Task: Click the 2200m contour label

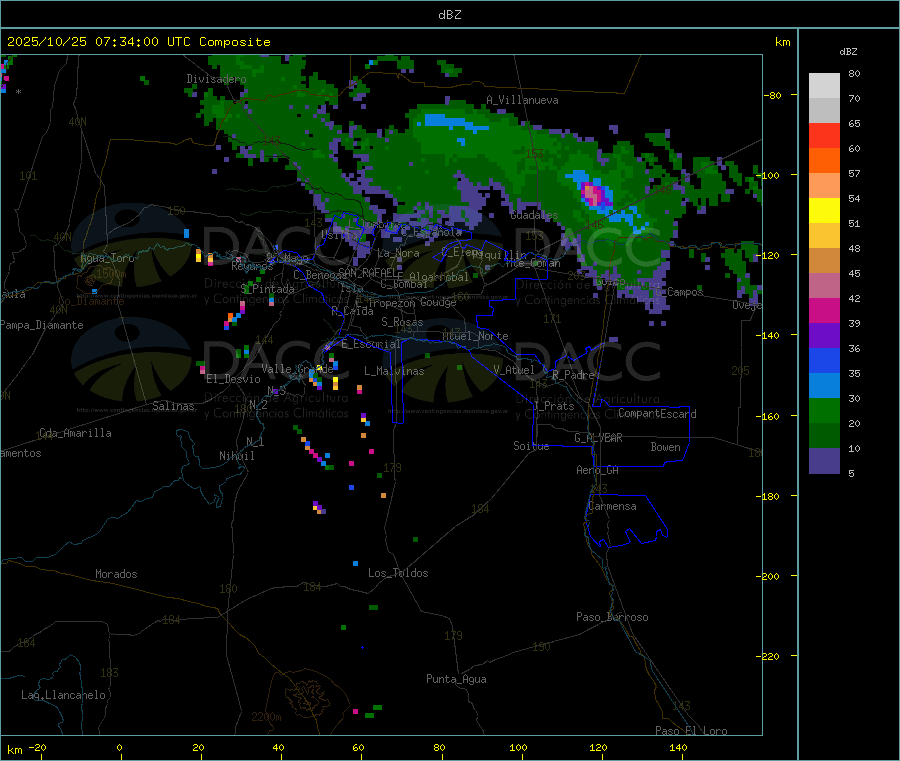Action: click(x=266, y=717)
